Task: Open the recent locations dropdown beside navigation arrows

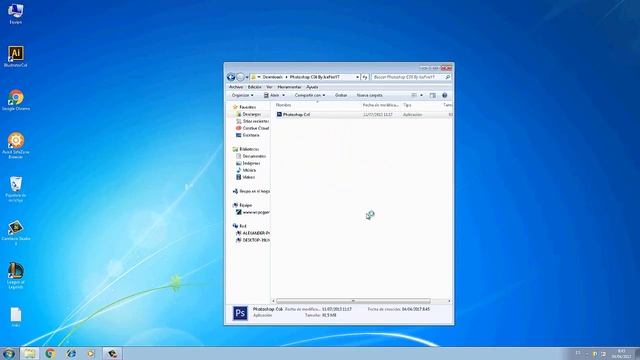Action: pos(247,77)
